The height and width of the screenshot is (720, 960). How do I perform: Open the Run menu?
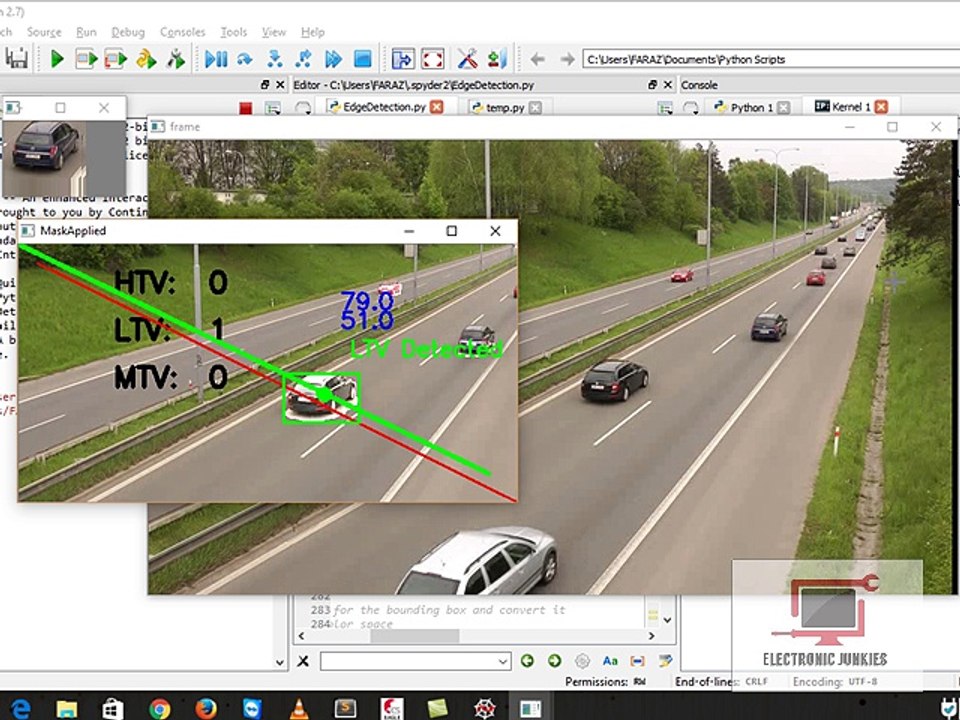86,32
